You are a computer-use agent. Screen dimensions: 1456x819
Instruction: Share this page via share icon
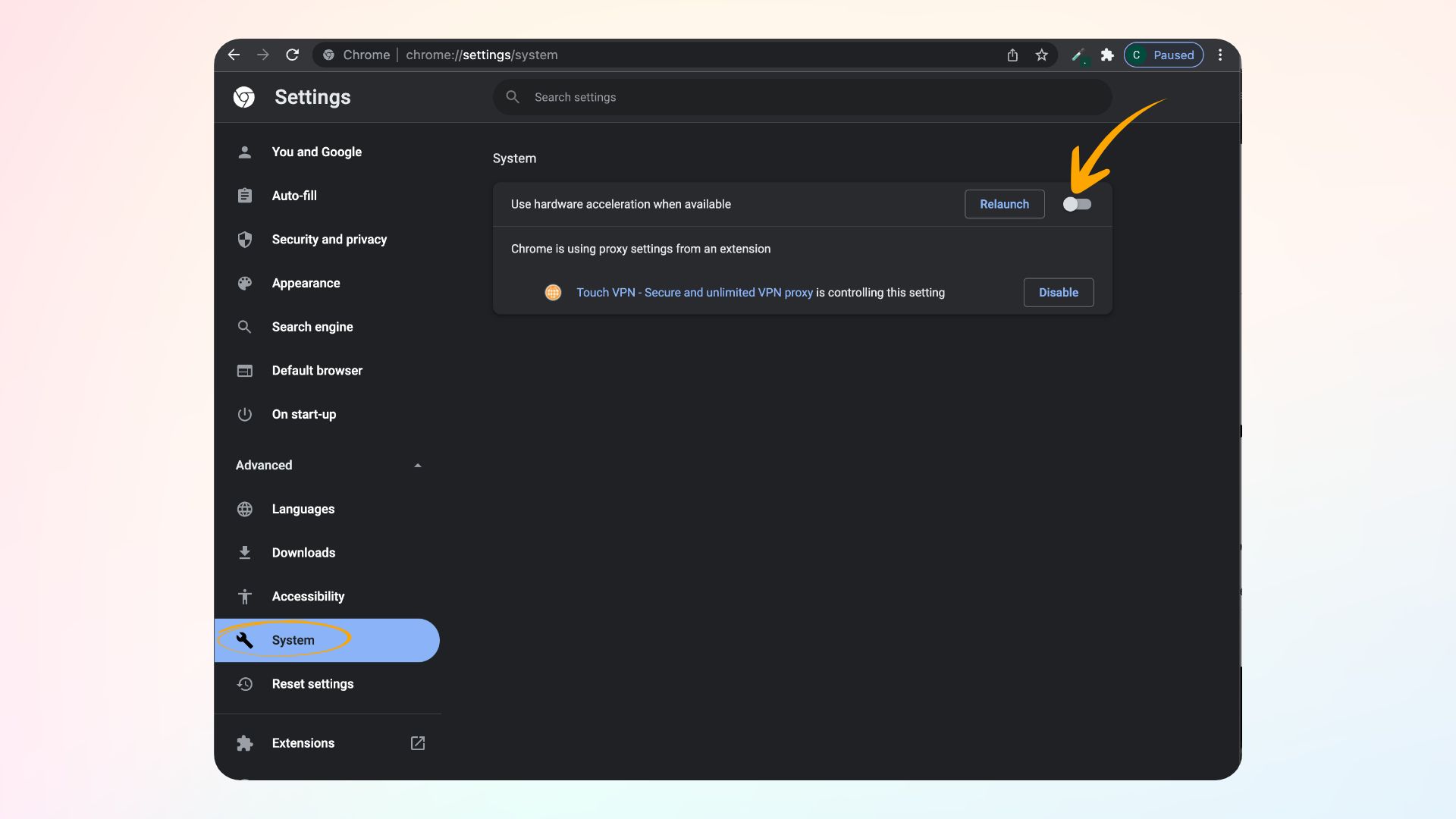[x=1012, y=55]
